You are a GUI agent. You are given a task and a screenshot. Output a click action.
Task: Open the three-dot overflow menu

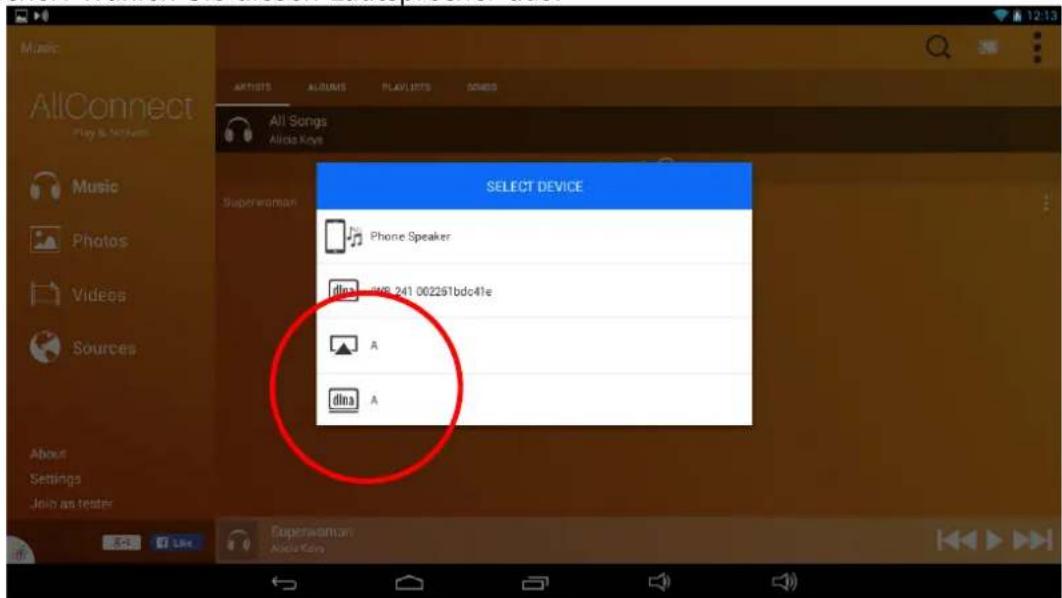click(1037, 47)
